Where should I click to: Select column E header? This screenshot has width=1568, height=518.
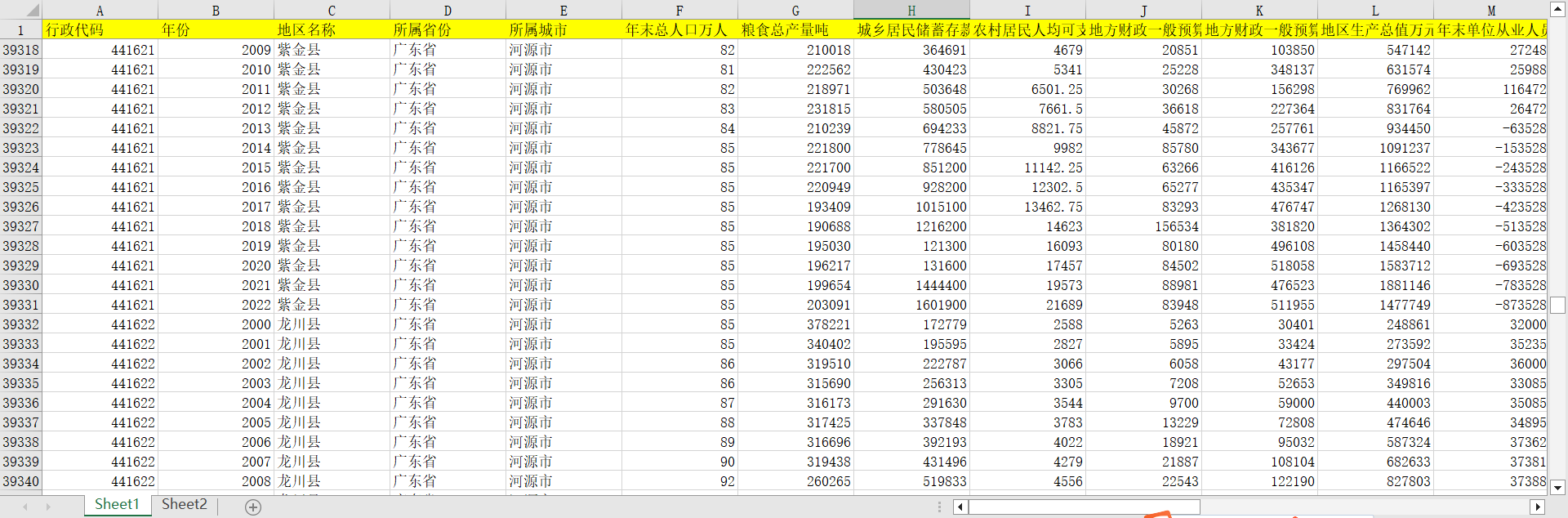click(x=563, y=10)
